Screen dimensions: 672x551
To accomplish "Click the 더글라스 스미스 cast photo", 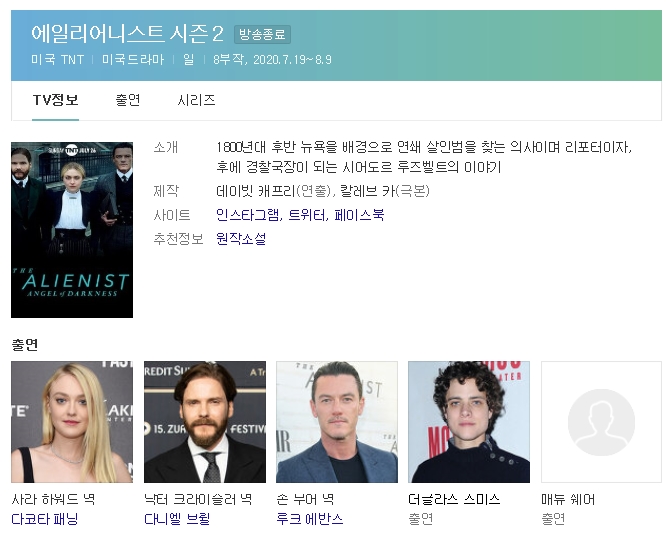I will [x=469, y=422].
